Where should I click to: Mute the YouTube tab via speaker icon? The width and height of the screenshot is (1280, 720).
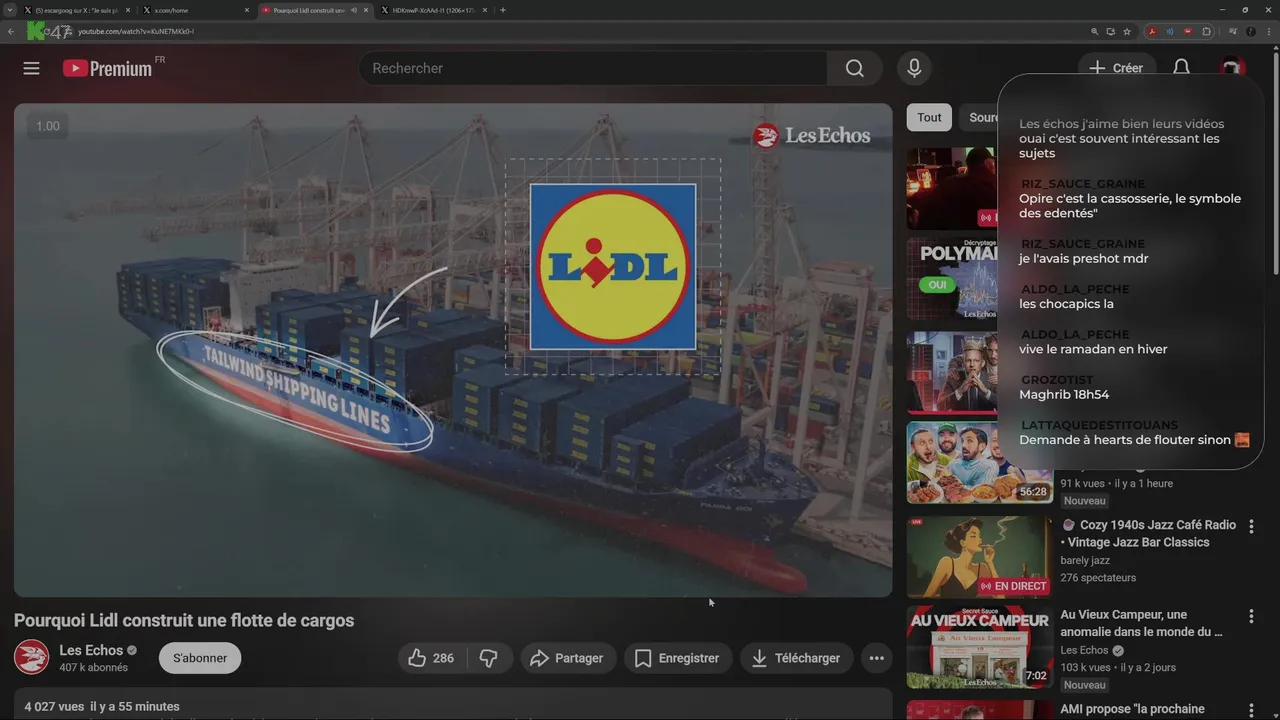pos(353,10)
